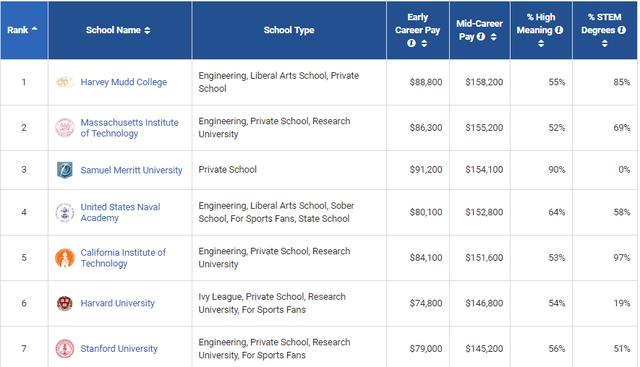Viewport: 640px width, 367px height.
Task: Click the Harvey Mudd College logo icon
Action: (64, 82)
